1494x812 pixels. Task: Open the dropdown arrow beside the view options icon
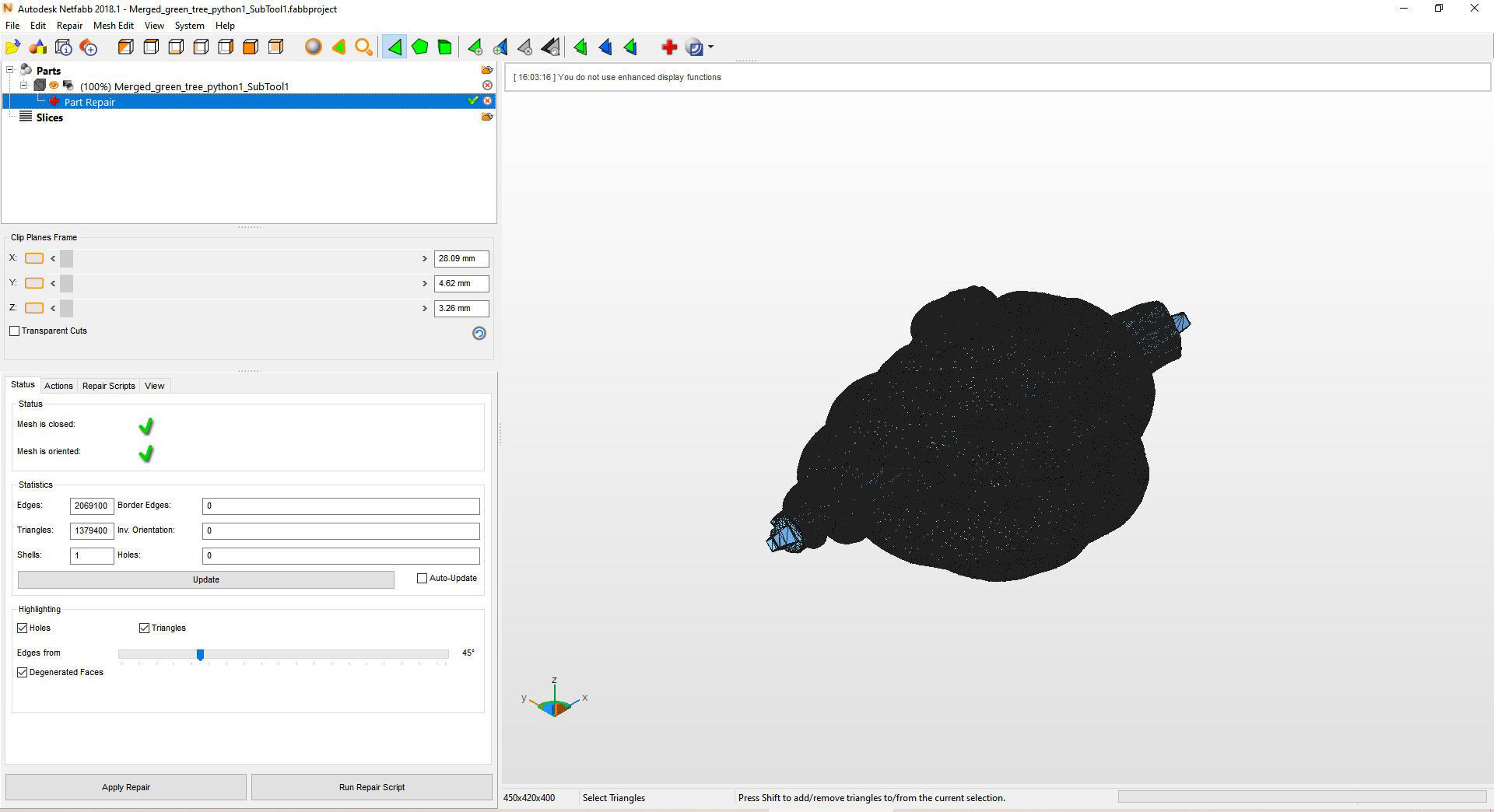click(x=710, y=47)
